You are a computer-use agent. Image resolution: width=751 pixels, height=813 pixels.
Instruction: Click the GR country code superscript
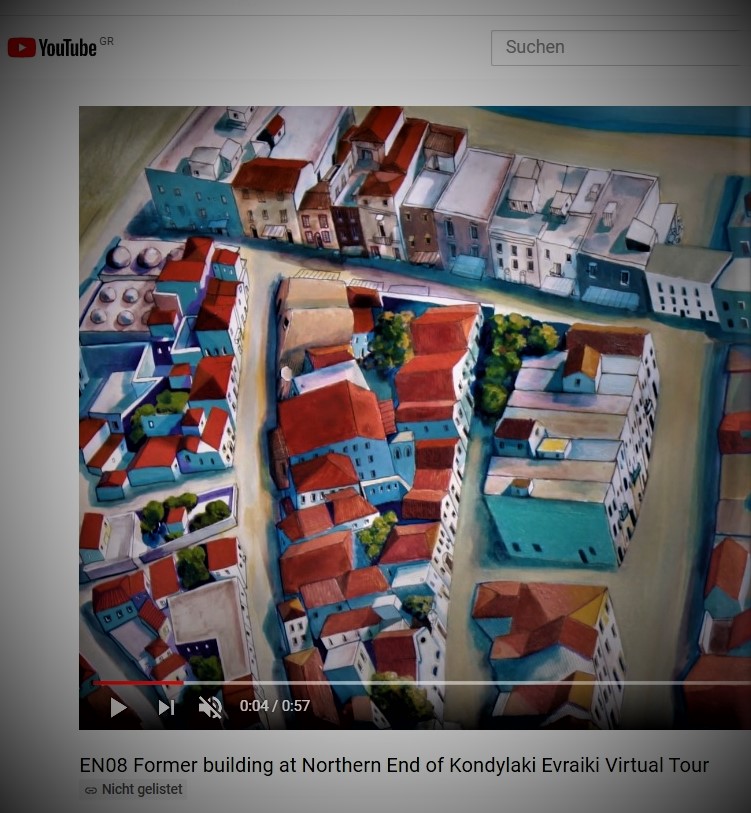pos(106,41)
